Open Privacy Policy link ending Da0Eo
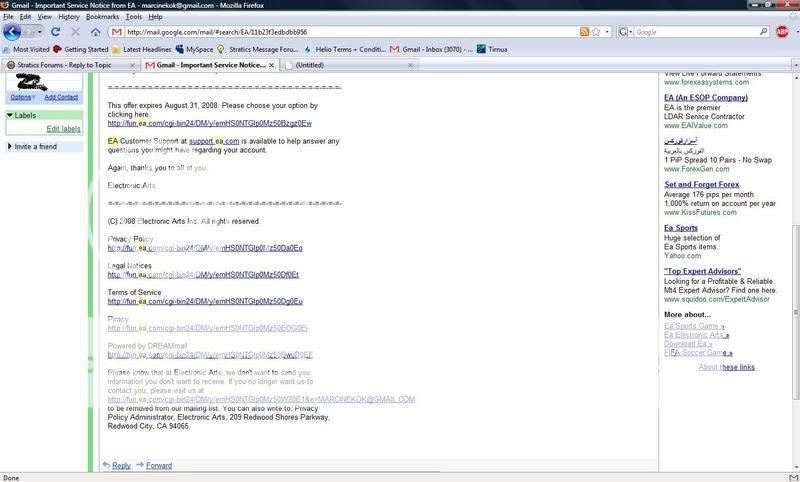This screenshot has width=800, height=482. click(205, 248)
